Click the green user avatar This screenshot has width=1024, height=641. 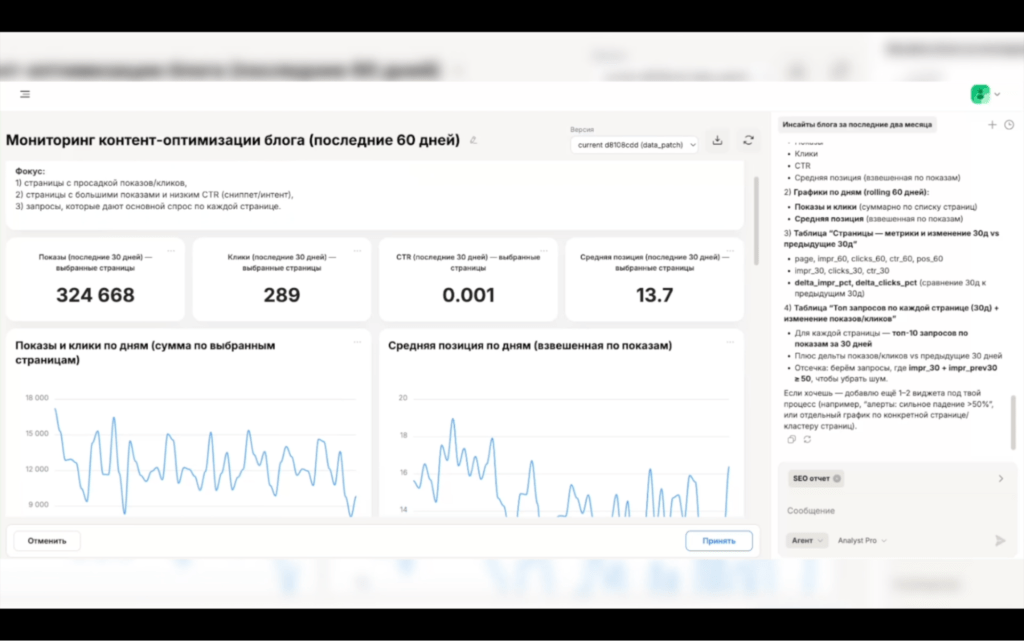click(x=979, y=94)
